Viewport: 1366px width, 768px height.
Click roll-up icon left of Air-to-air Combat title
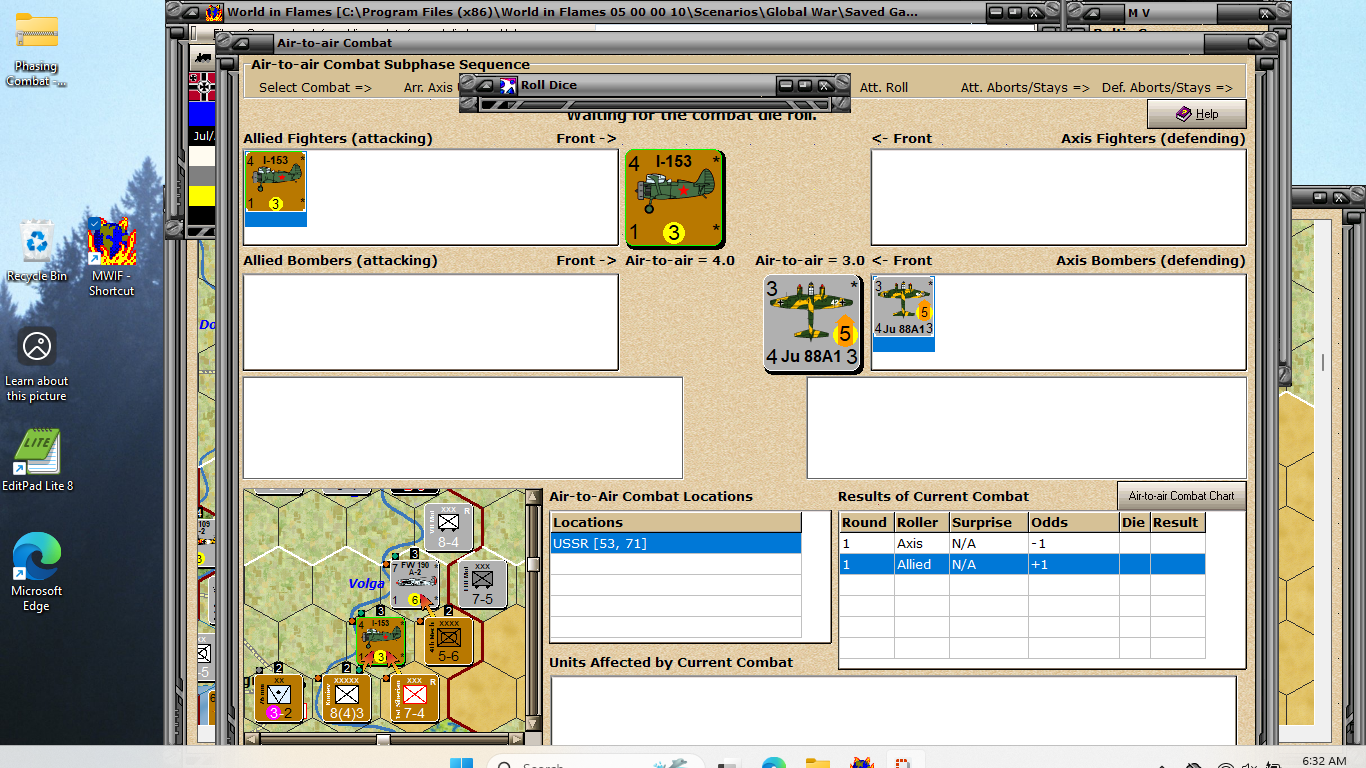241,43
